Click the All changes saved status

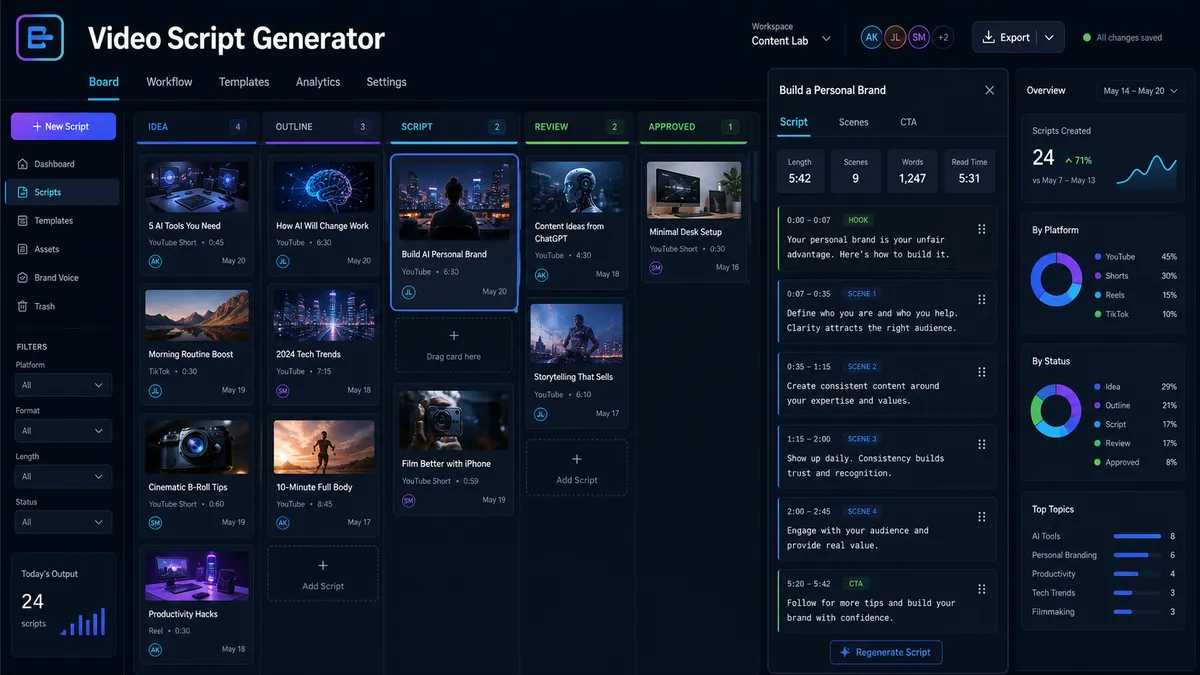coord(1122,38)
